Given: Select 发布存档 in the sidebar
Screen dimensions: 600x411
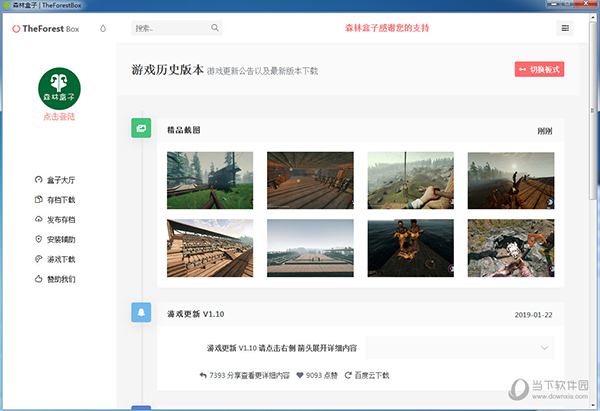Looking at the screenshot, I should point(61,220).
